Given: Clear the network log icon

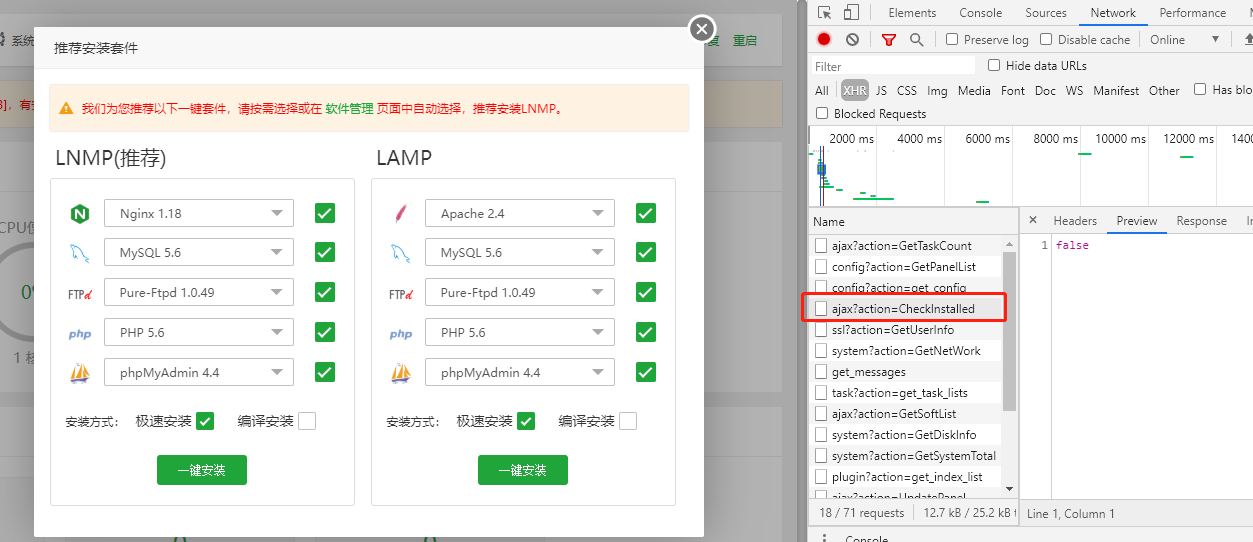Looking at the screenshot, I should tap(852, 40).
